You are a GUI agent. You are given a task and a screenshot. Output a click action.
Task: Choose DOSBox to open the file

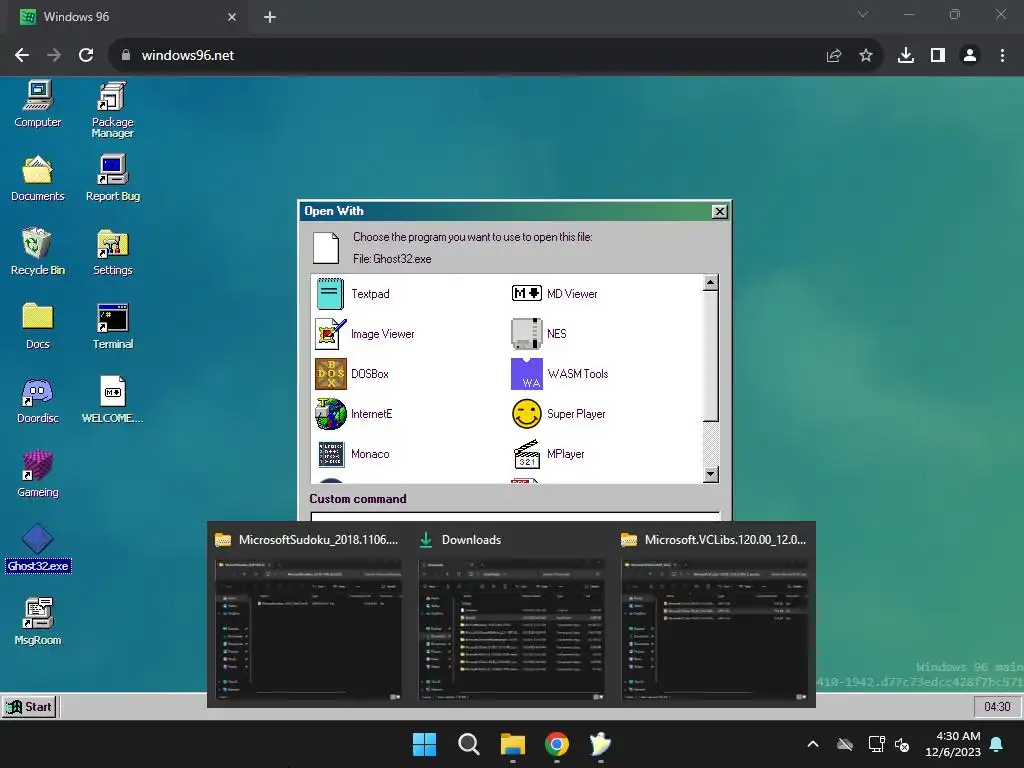(353, 374)
